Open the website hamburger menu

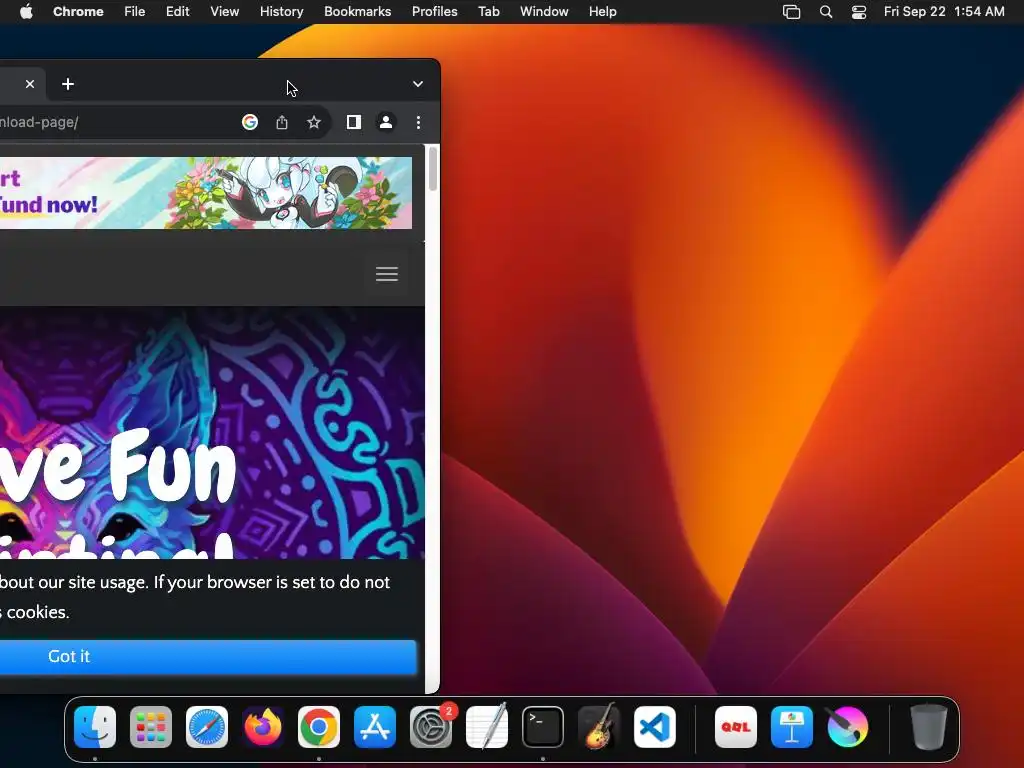[387, 274]
